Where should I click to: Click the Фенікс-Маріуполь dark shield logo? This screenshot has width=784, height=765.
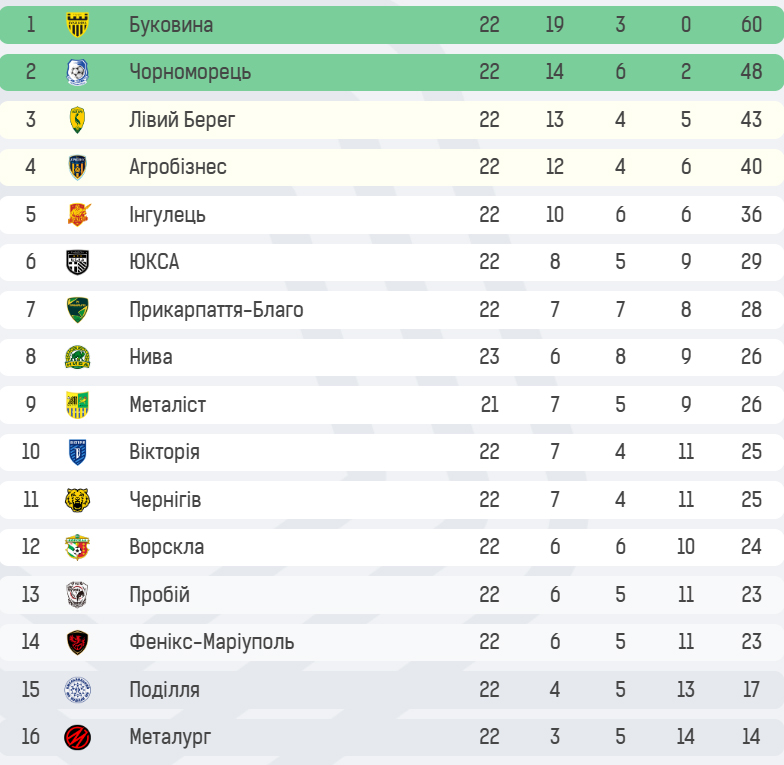point(78,642)
